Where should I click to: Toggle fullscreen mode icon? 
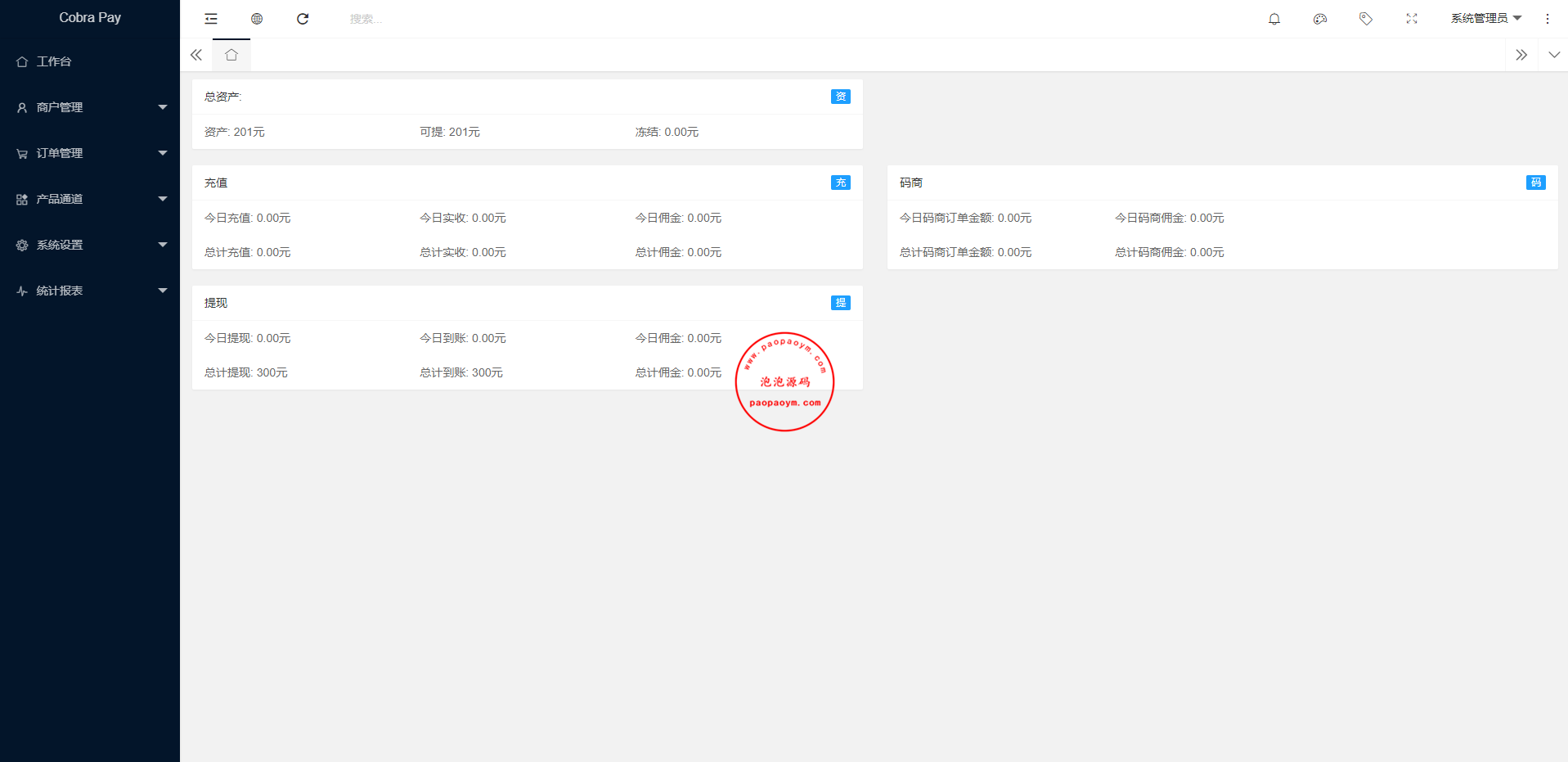(1411, 19)
